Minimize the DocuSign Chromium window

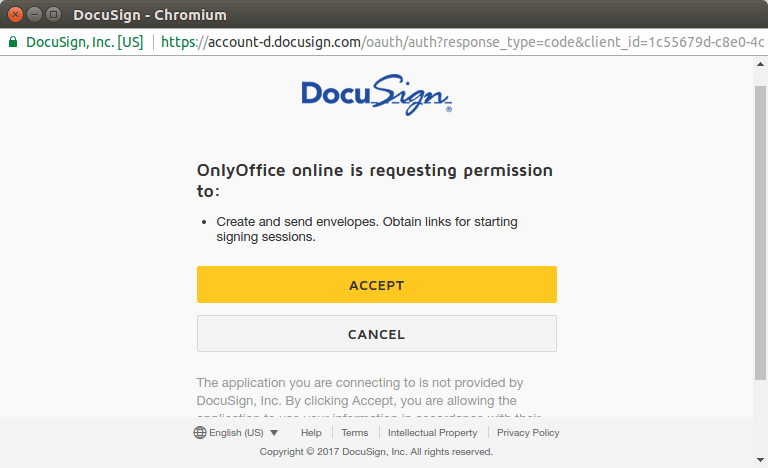pyautogui.click(x=34, y=14)
